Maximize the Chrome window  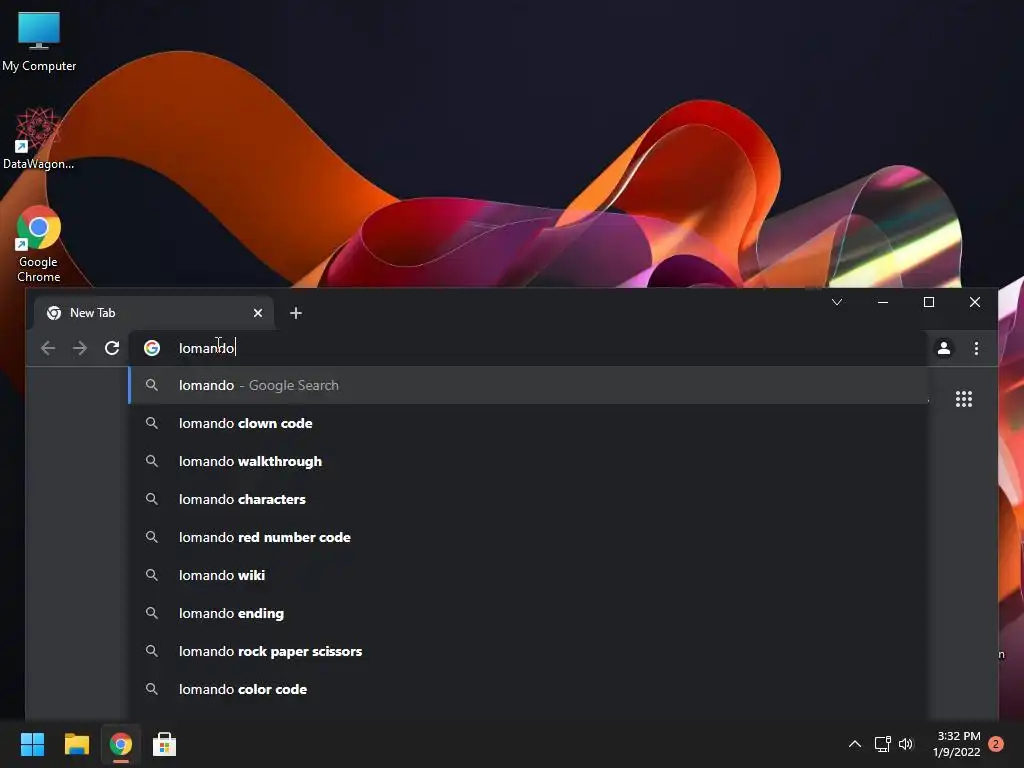pyautogui.click(x=929, y=302)
